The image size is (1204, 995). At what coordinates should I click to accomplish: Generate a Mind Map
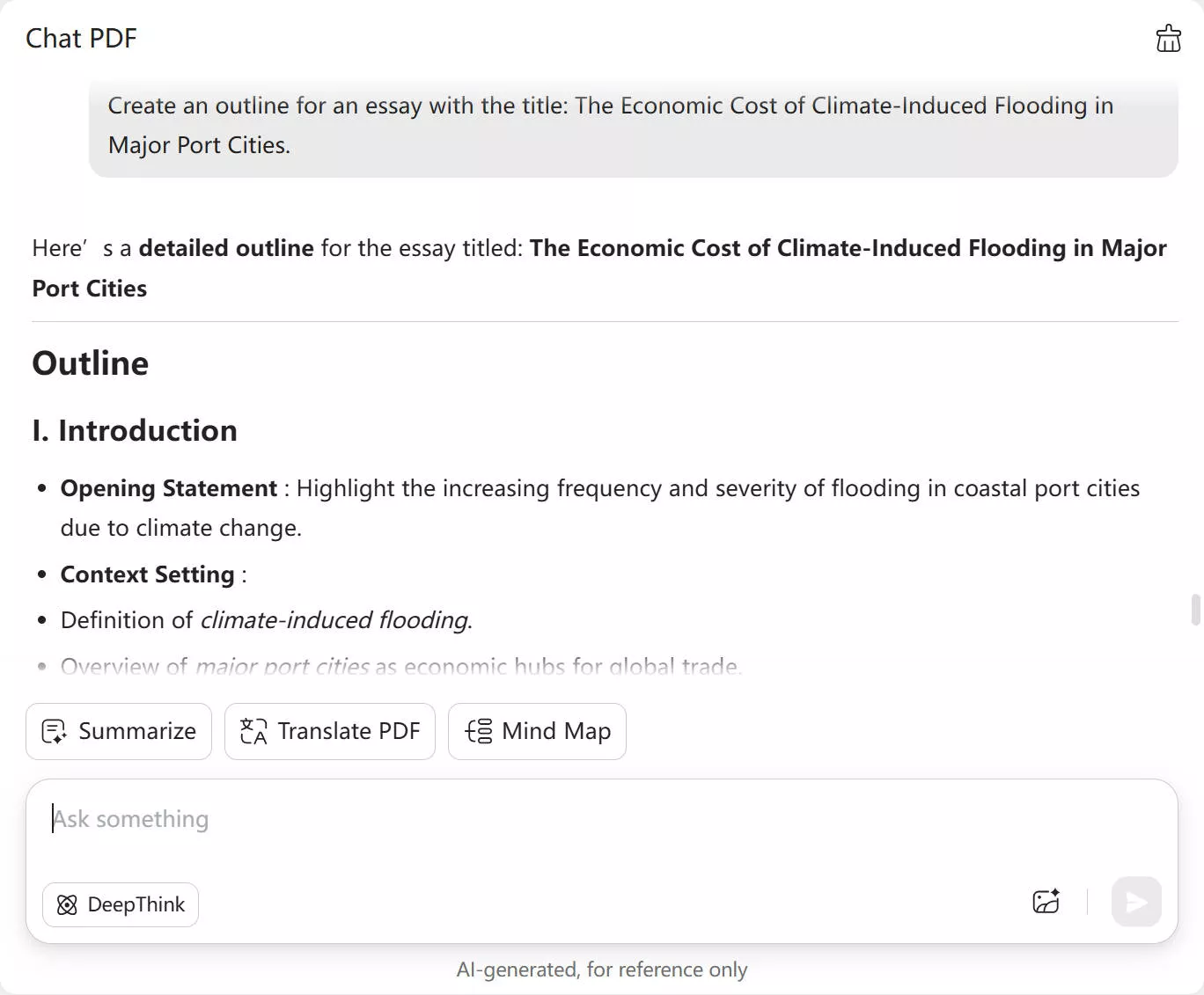[537, 731]
